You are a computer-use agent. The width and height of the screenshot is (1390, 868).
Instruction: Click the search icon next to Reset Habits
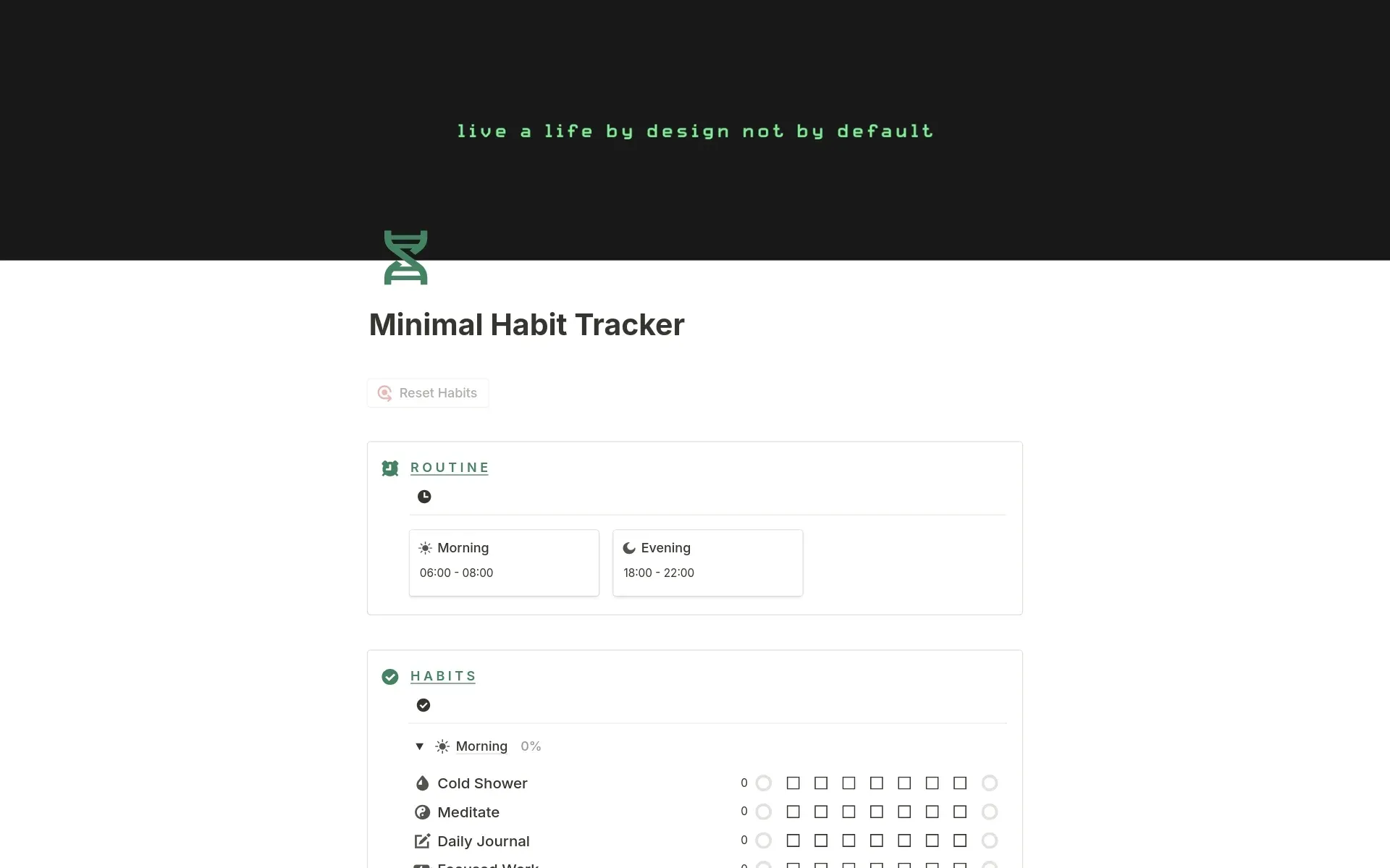click(385, 392)
